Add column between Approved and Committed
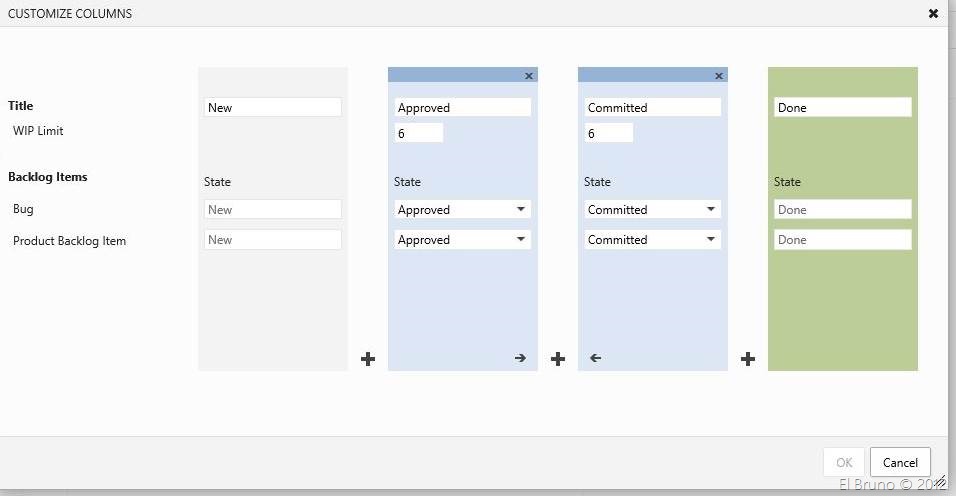 pyautogui.click(x=558, y=359)
